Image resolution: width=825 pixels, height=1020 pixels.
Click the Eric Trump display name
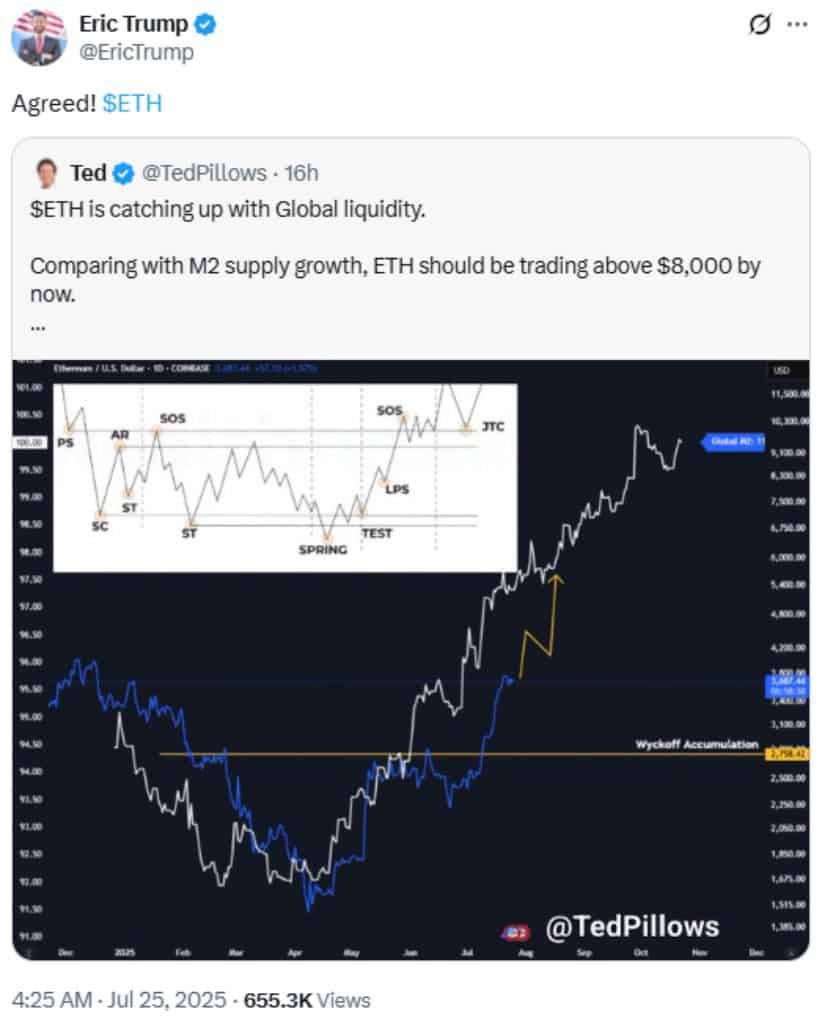point(133,24)
